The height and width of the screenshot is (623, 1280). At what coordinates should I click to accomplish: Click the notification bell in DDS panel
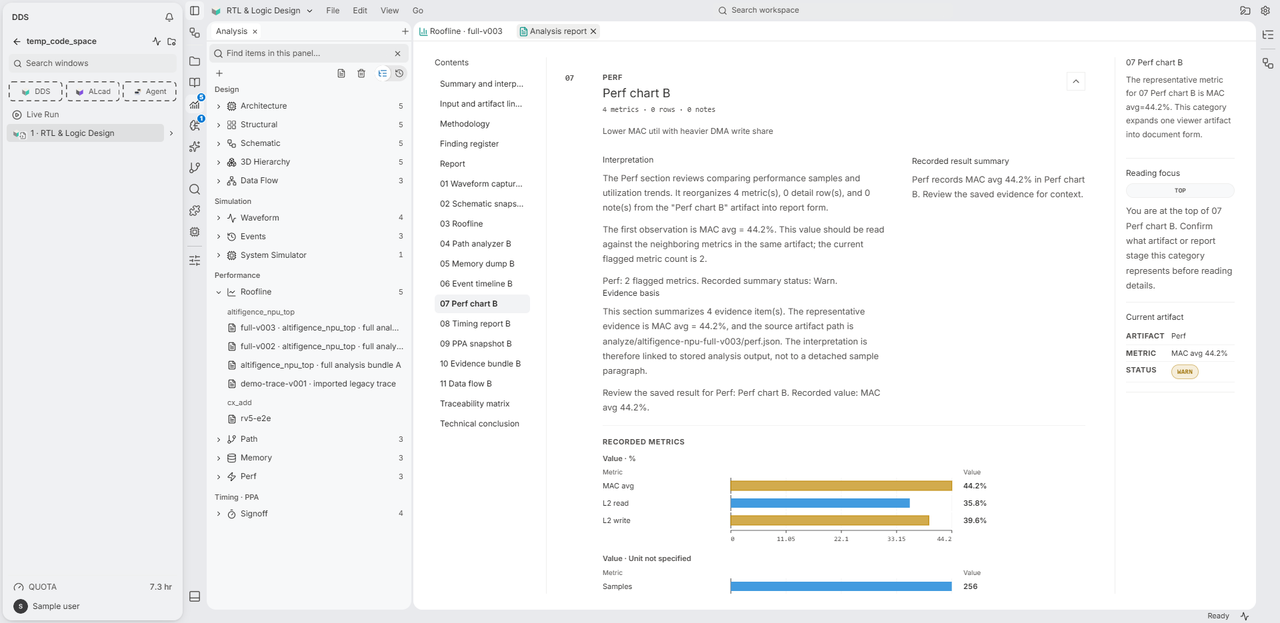click(x=169, y=17)
